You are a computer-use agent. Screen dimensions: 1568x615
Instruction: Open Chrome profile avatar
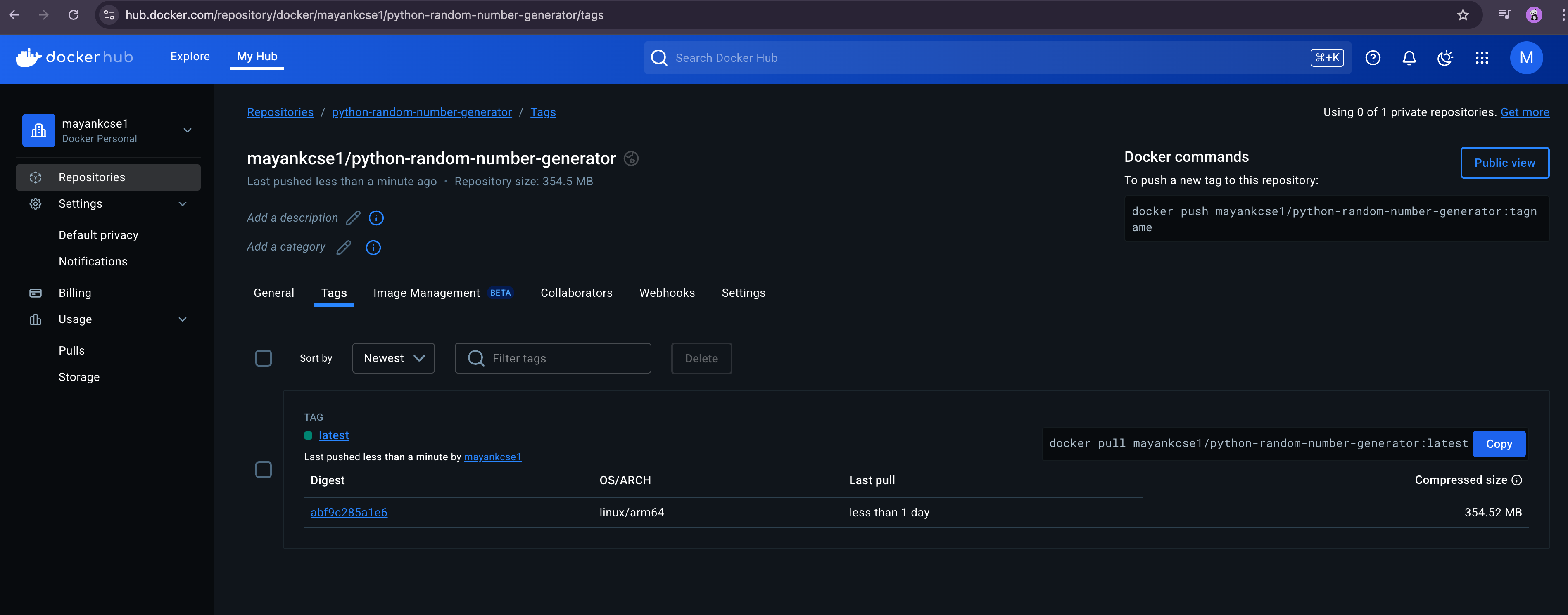[x=1534, y=14]
